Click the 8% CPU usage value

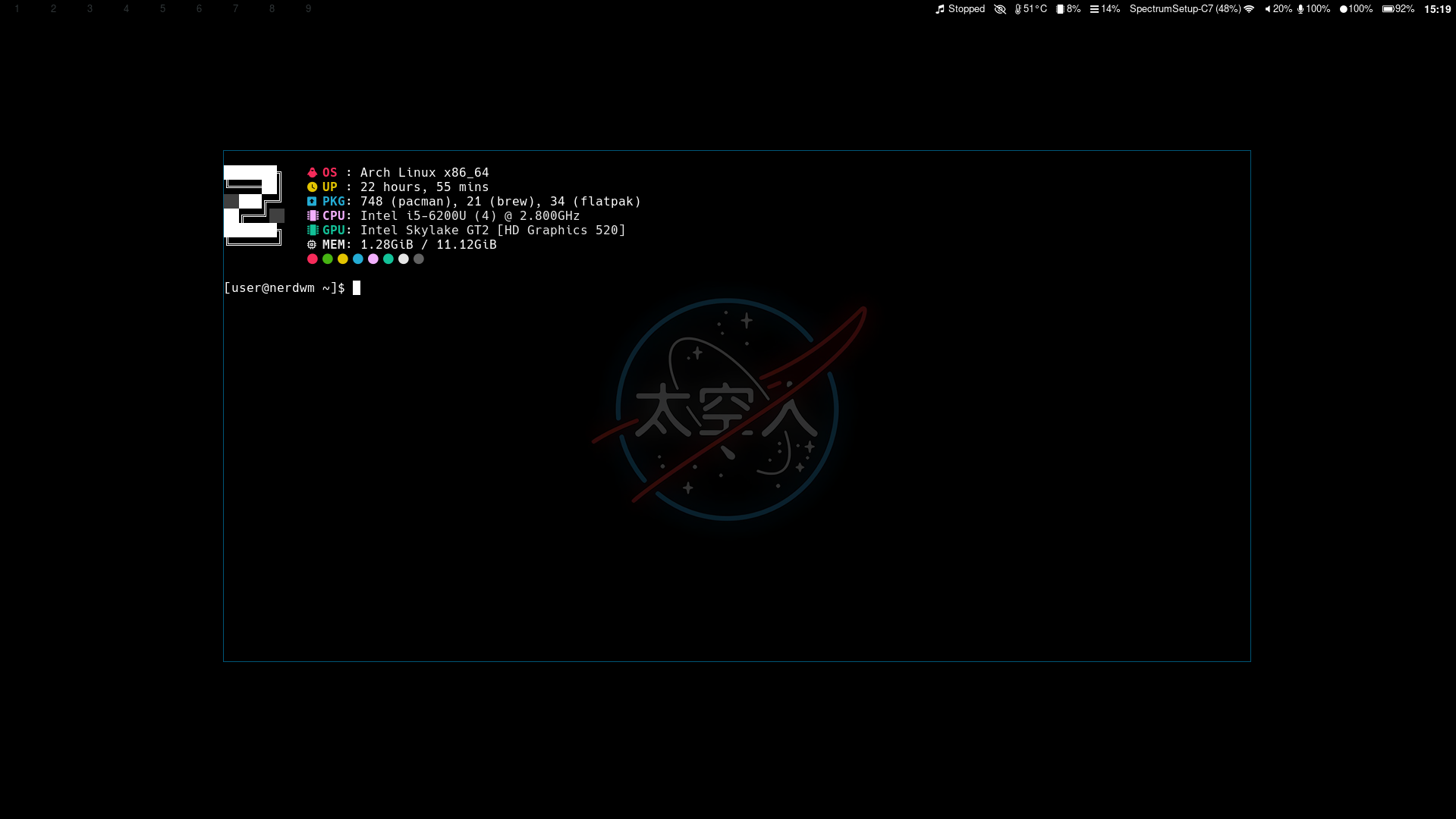click(x=1074, y=9)
